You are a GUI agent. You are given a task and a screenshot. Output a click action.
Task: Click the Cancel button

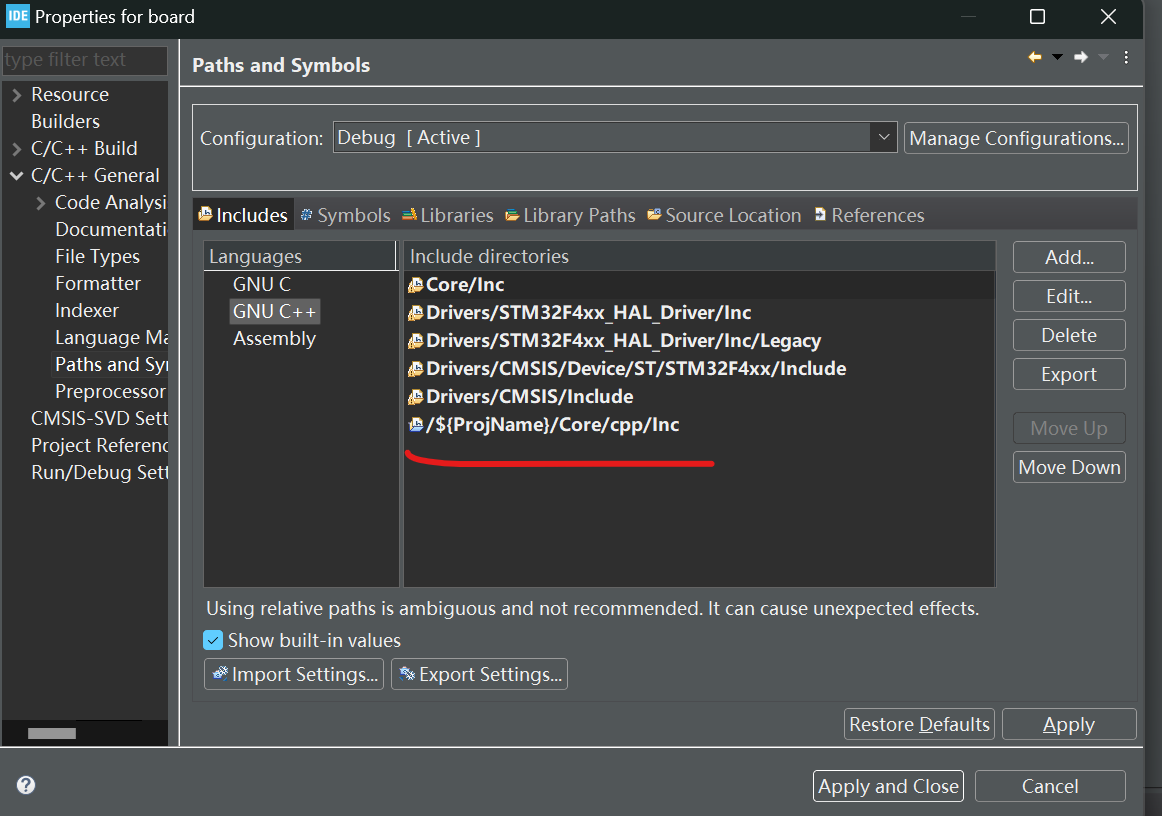click(x=1050, y=786)
